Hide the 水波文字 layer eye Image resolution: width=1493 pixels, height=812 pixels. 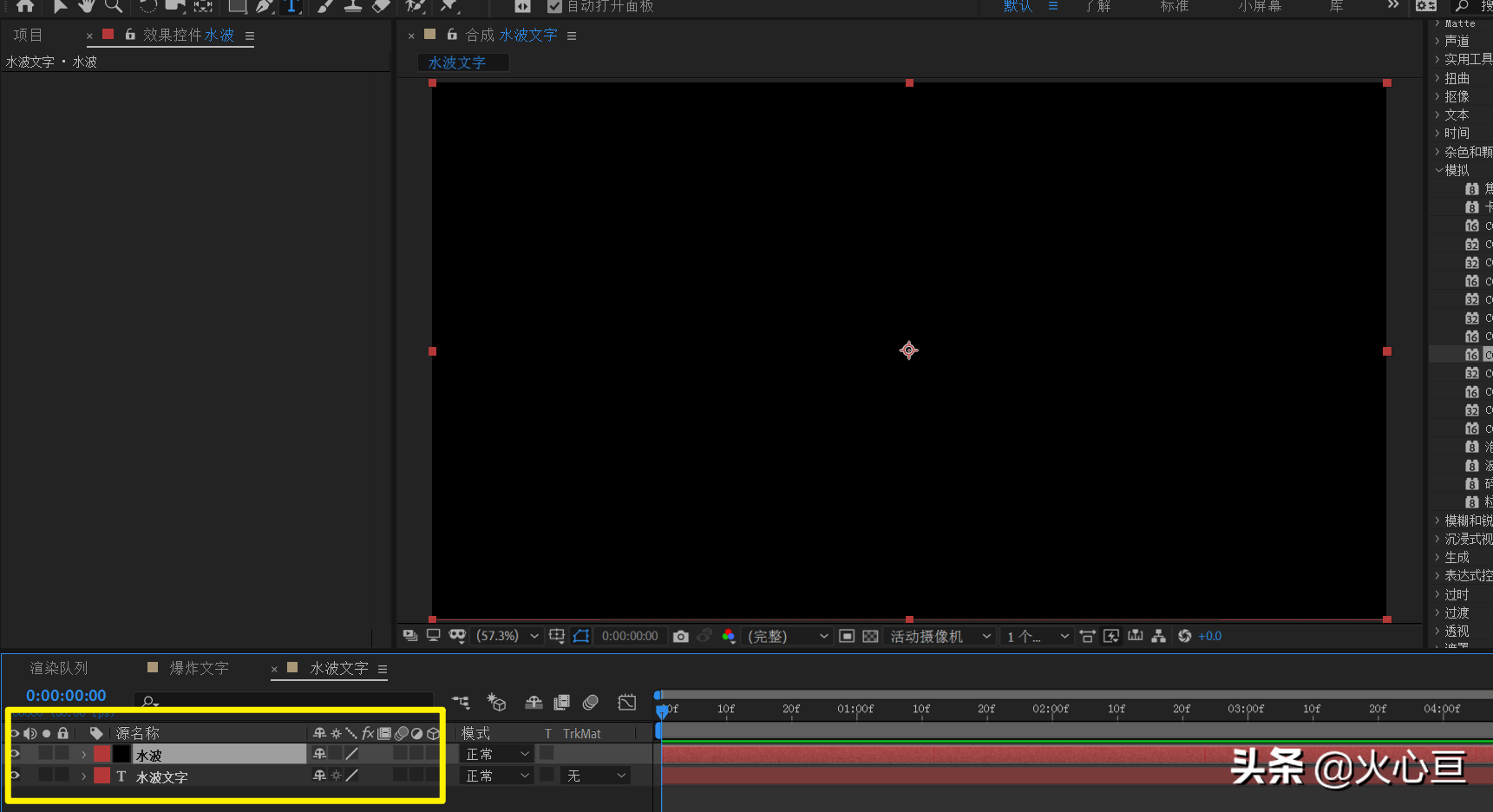15,776
